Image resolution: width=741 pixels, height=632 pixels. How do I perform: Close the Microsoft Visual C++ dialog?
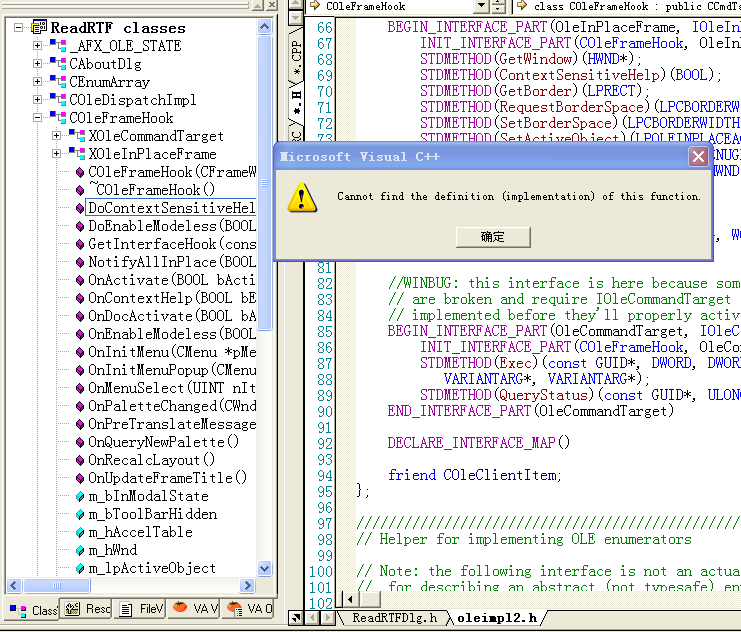[x=698, y=156]
